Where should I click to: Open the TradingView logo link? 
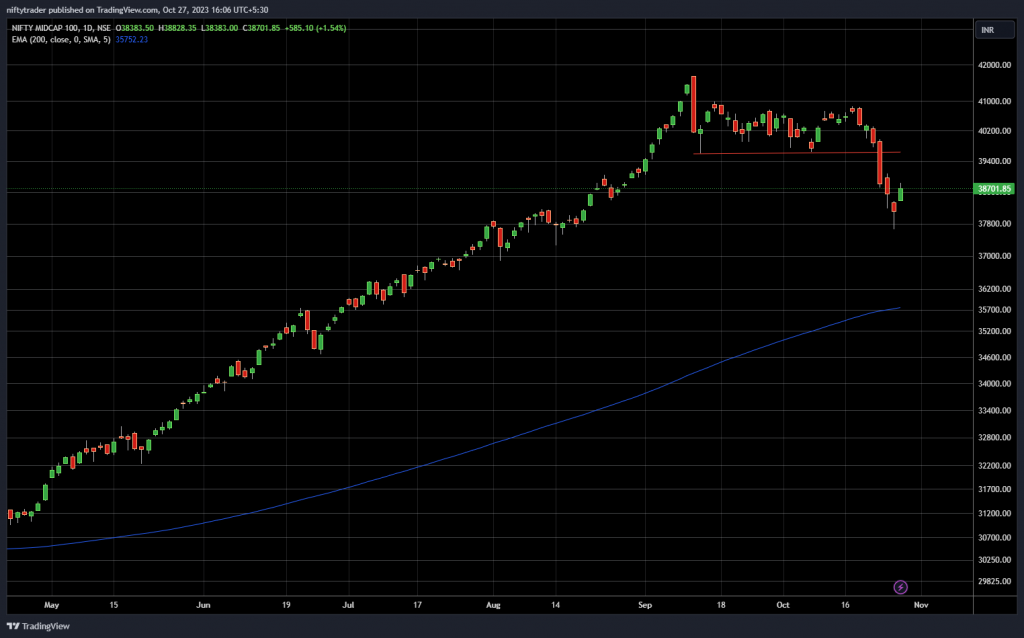point(38,626)
